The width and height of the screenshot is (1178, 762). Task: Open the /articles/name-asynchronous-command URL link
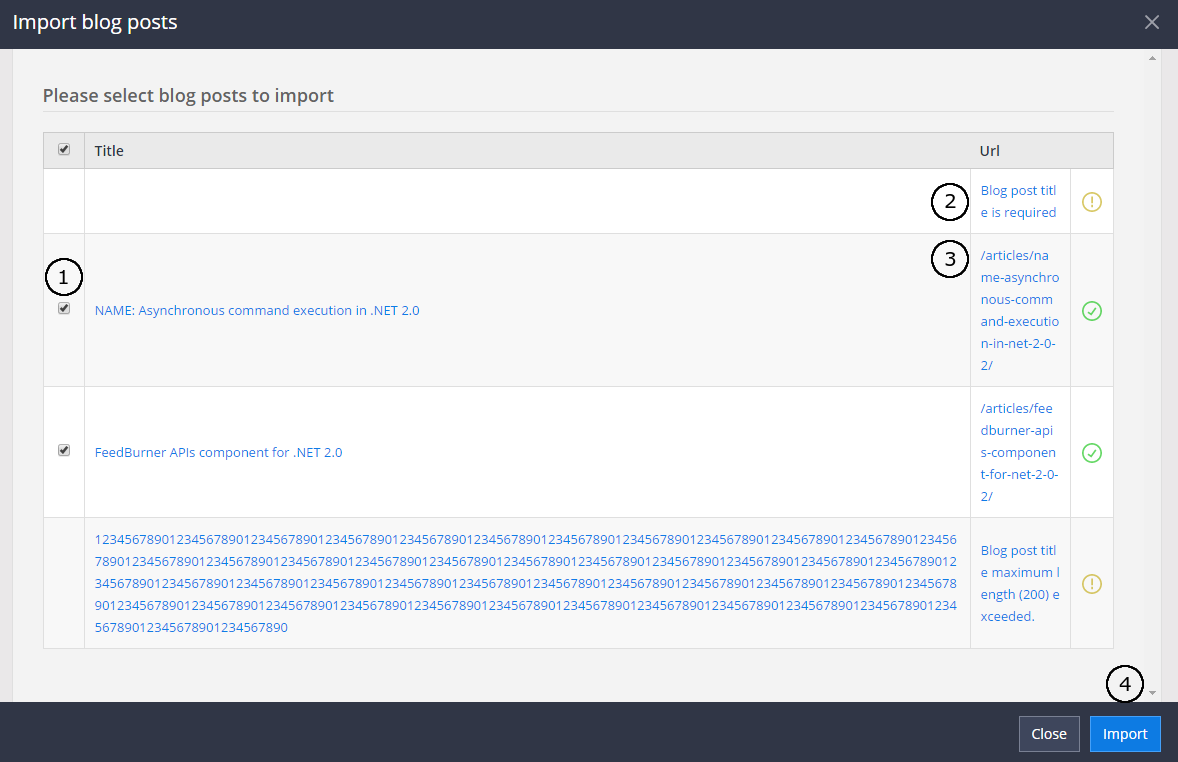(x=1019, y=311)
